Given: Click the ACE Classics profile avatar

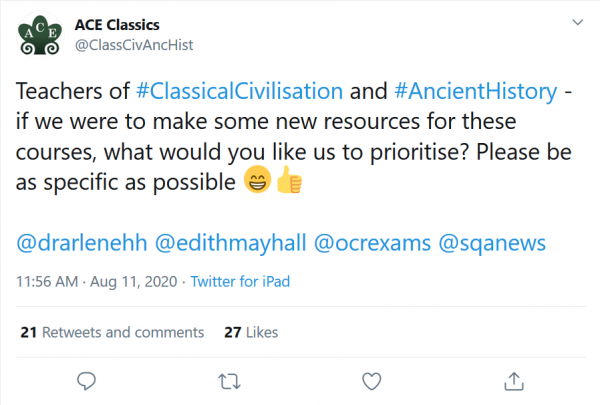Looking at the screenshot, I should (x=40, y=34).
